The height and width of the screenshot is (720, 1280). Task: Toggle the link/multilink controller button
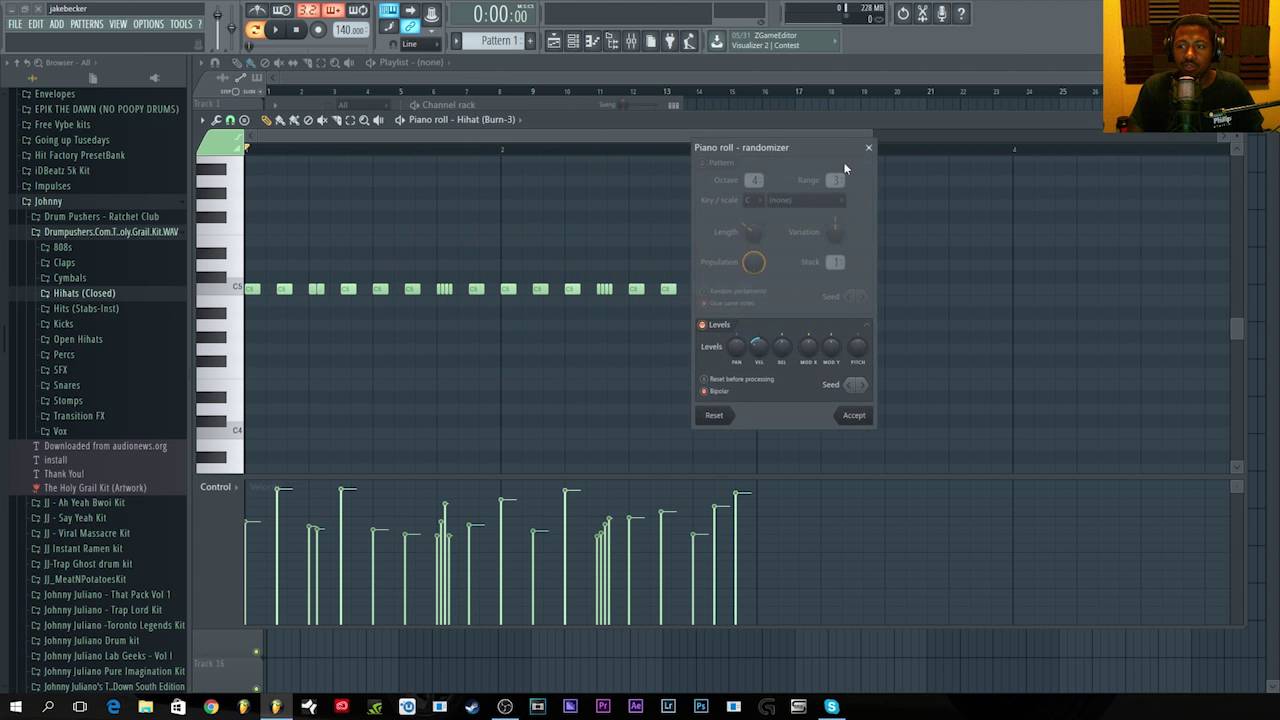(x=410, y=27)
